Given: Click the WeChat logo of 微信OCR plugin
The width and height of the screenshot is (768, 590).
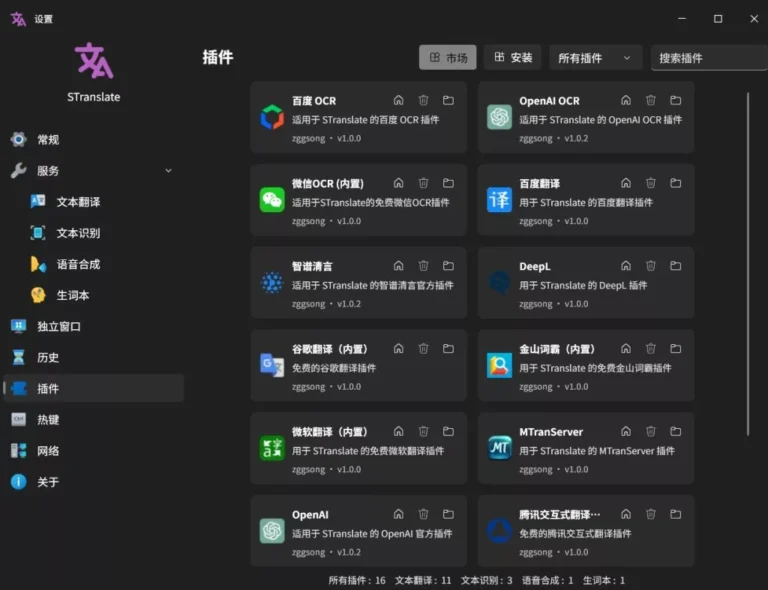Looking at the screenshot, I should [272, 200].
